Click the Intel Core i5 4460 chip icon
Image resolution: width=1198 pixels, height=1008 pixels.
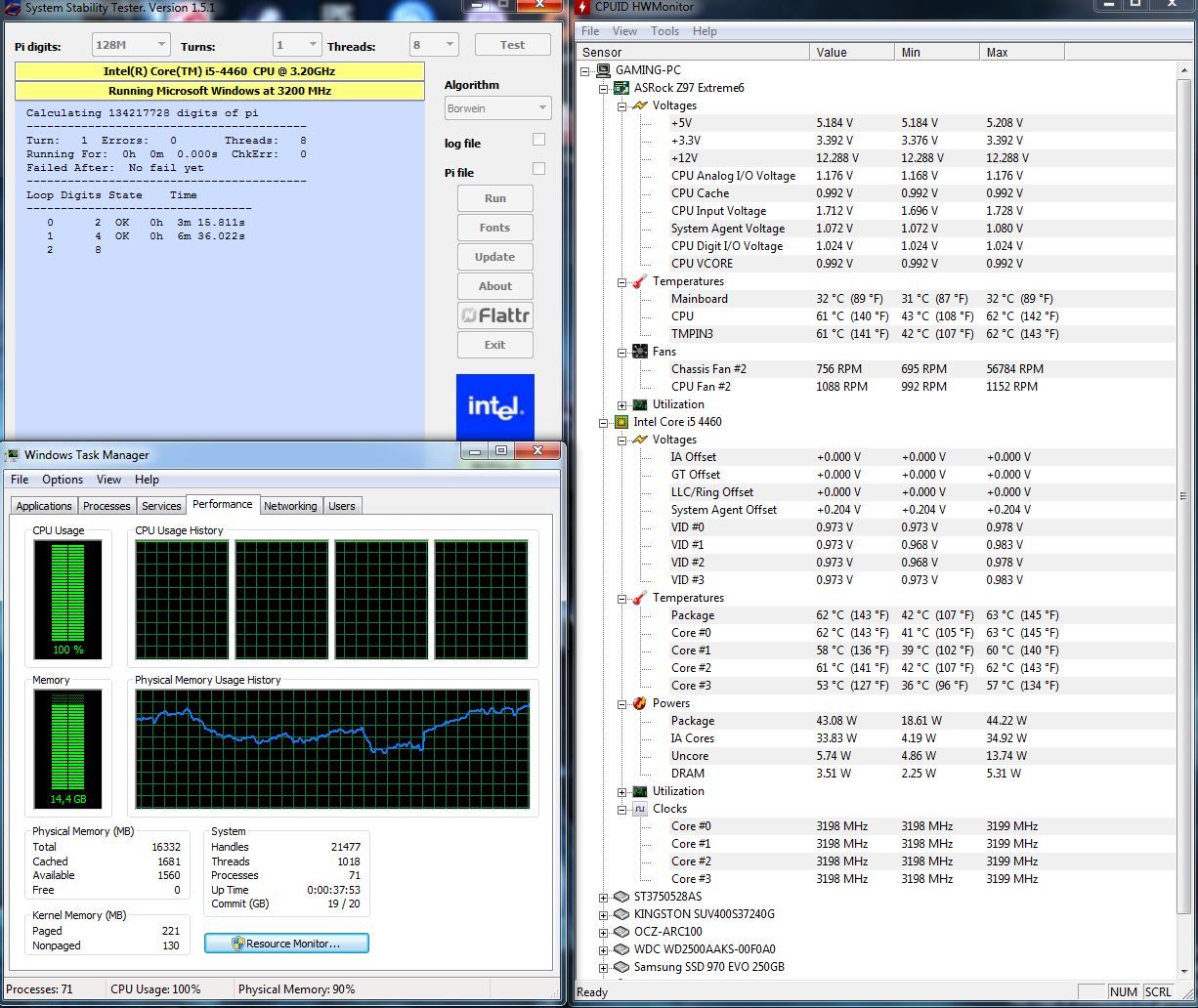tap(620, 422)
